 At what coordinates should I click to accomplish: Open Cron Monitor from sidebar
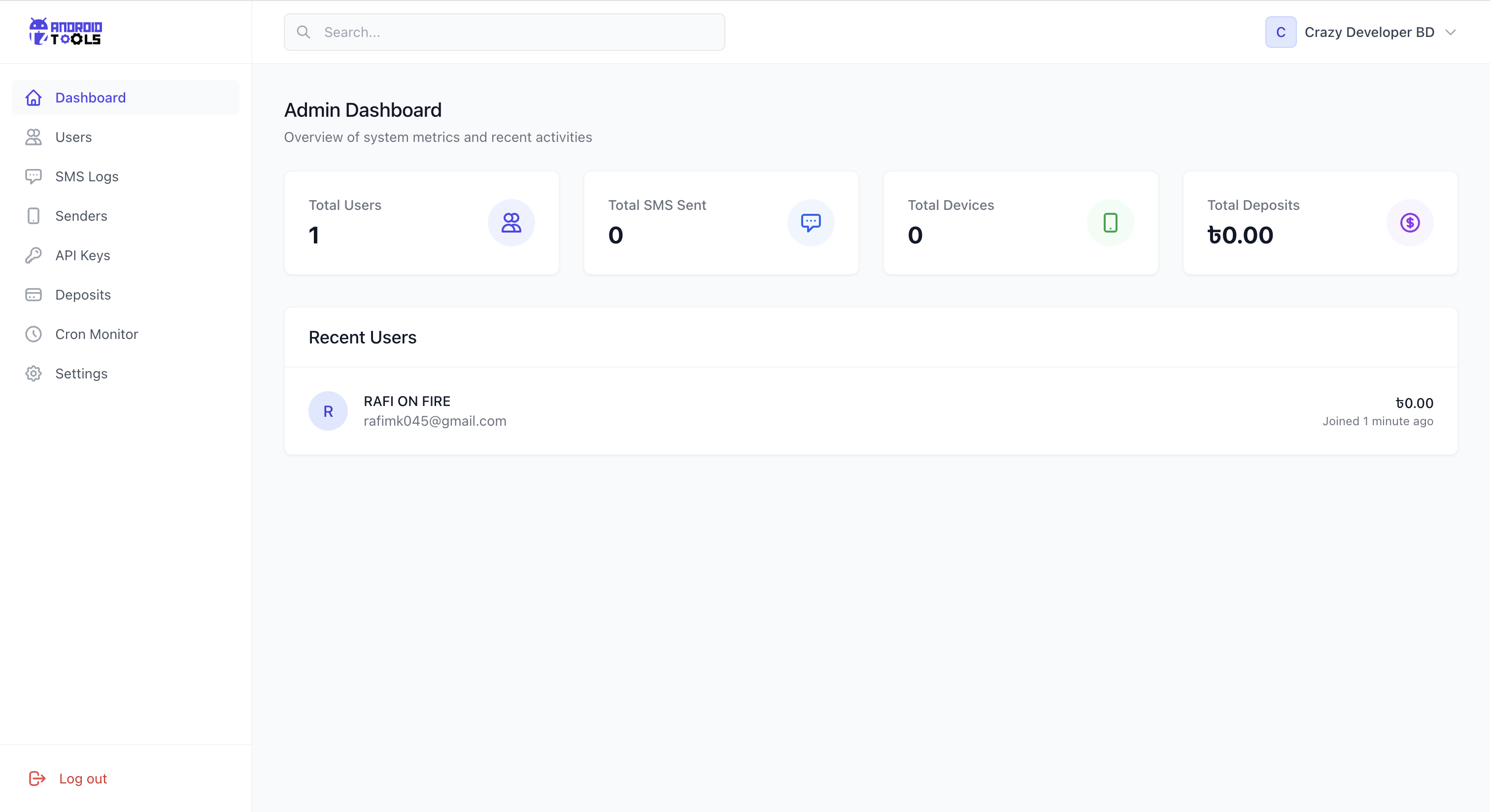pyautogui.click(x=126, y=334)
